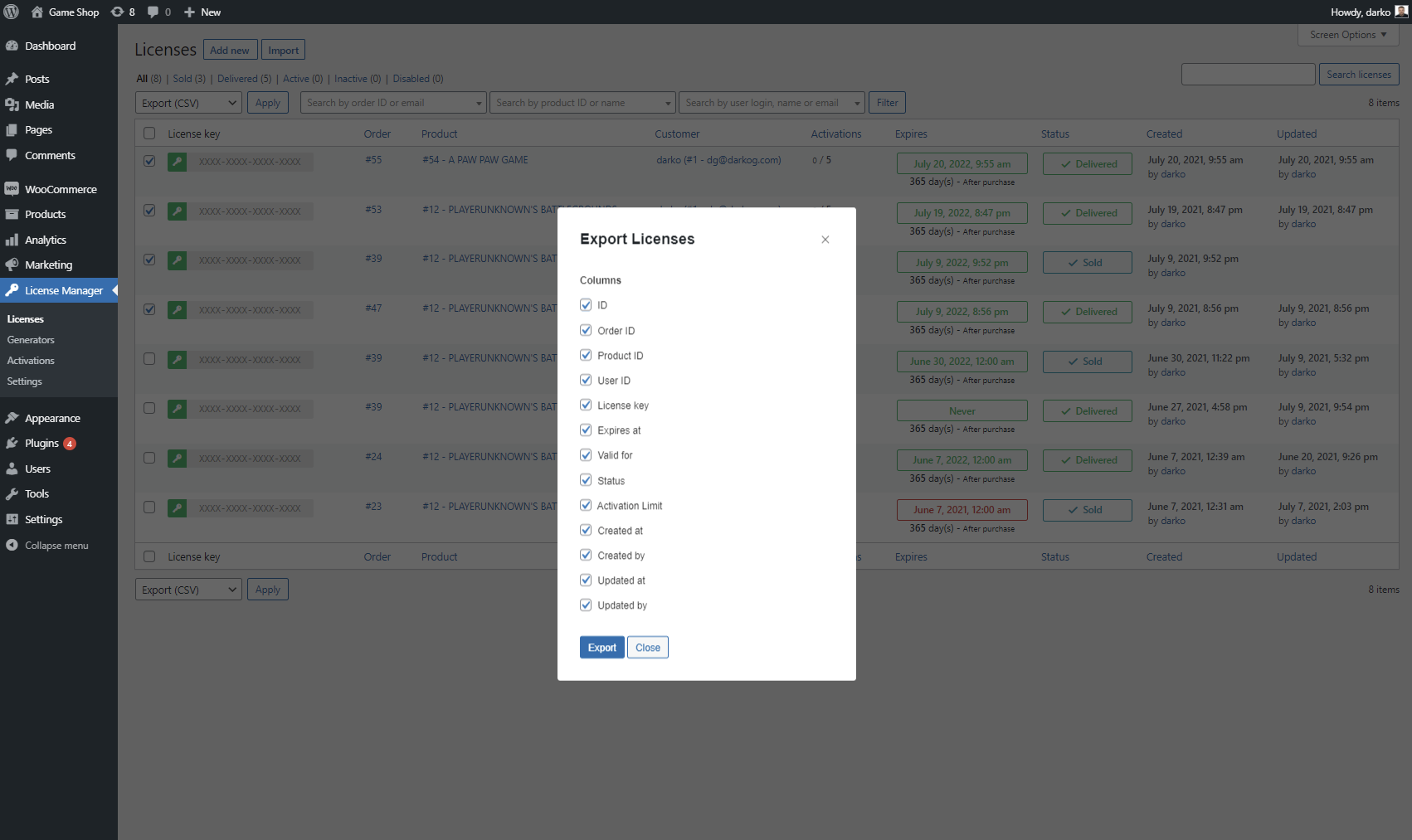Click the WordPress logo icon
This screenshot has height=840, width=1412.
12,12
